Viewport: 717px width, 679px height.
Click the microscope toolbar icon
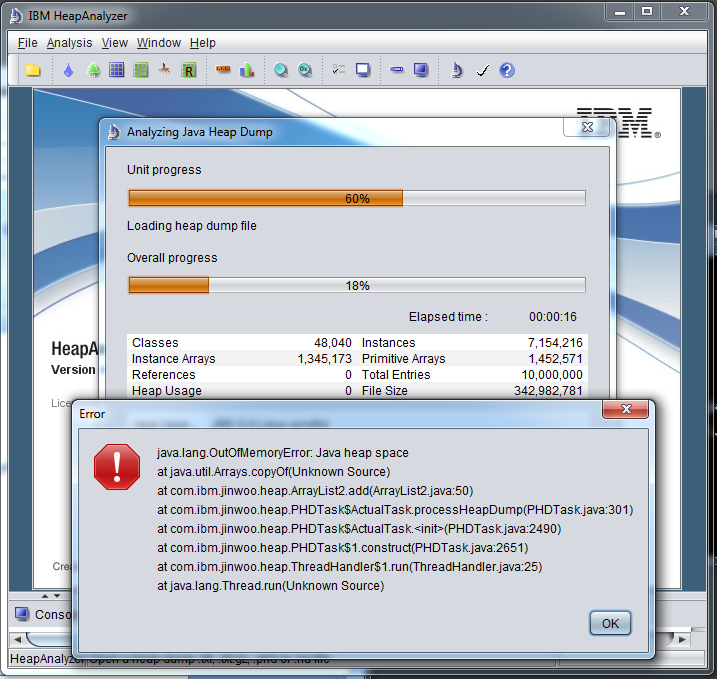click(457, 70)
